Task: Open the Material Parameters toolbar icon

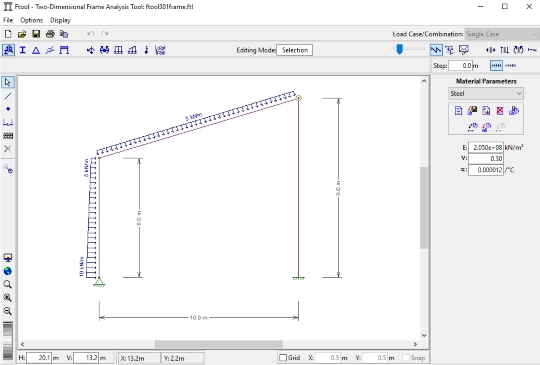Action: point(8,50)
